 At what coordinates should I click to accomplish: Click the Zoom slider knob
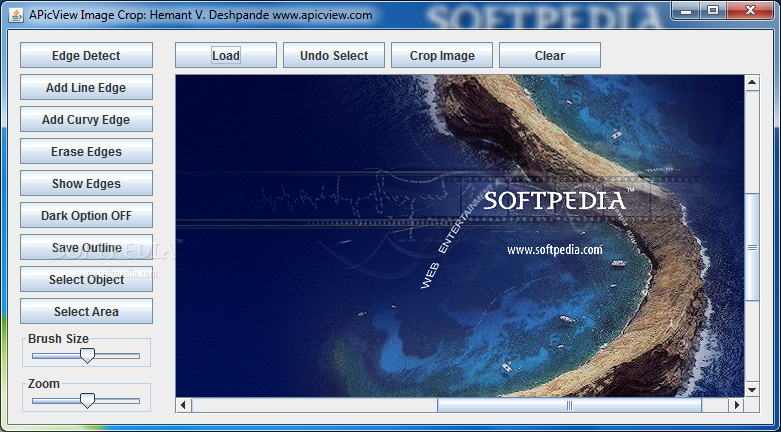pyautogui.click(x=87, y=401)
